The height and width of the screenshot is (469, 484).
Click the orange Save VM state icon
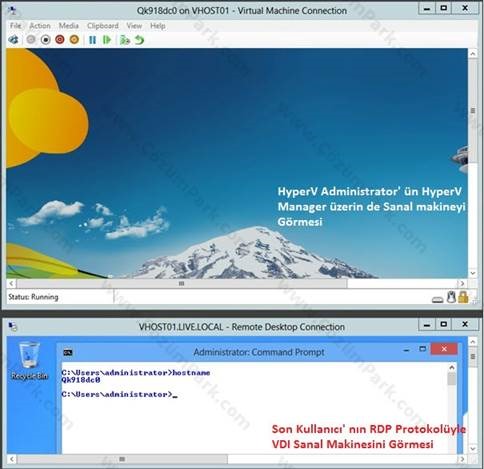tap(74, 40)
